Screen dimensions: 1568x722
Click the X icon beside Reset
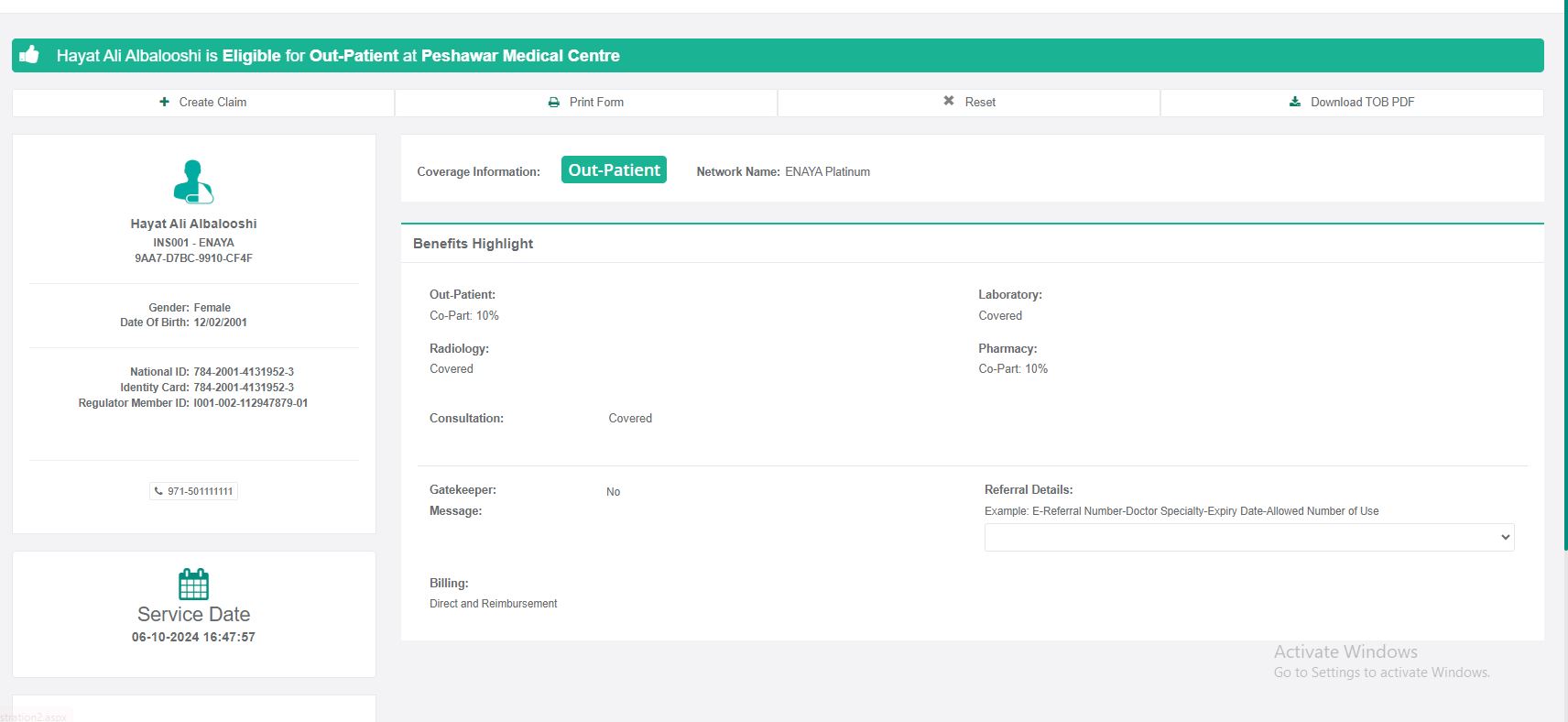click(x=949, y=101)
